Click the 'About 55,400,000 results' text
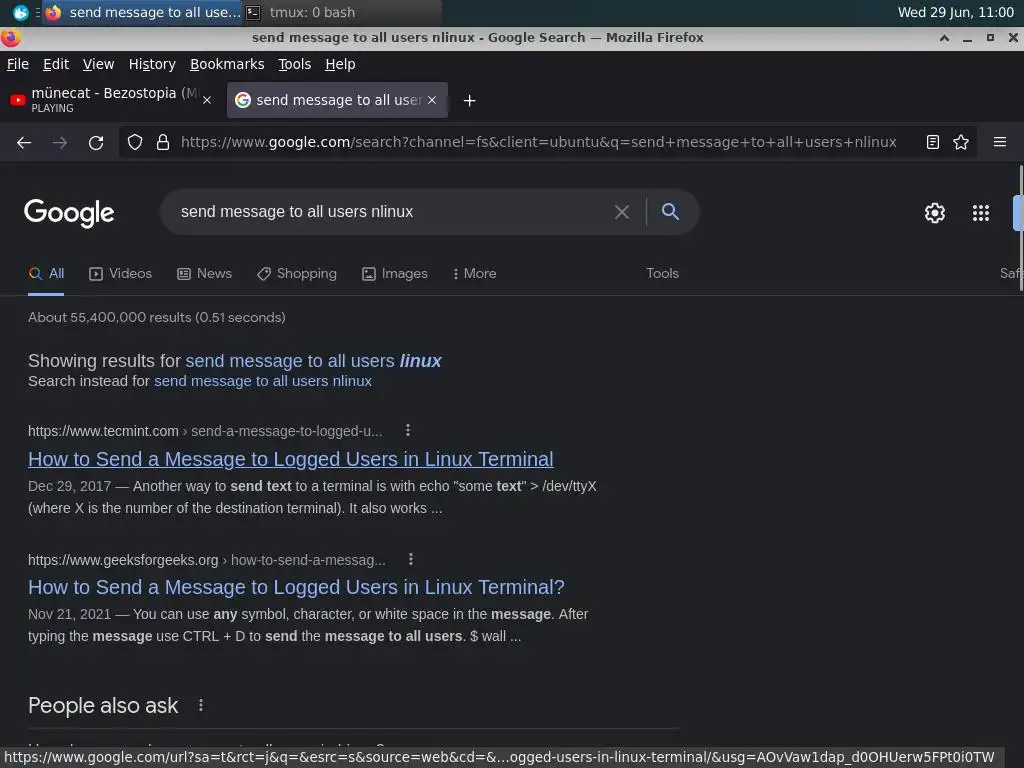 point(157,317)
